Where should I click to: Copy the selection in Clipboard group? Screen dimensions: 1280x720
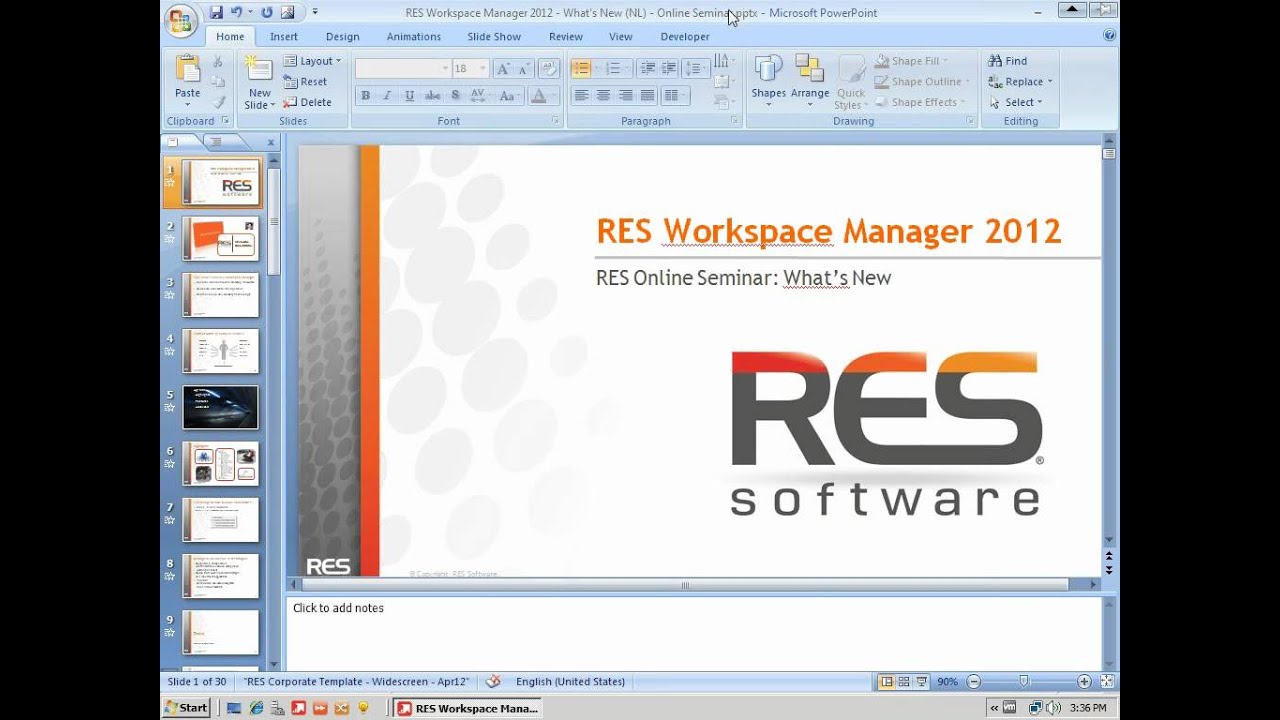point(218,82)
